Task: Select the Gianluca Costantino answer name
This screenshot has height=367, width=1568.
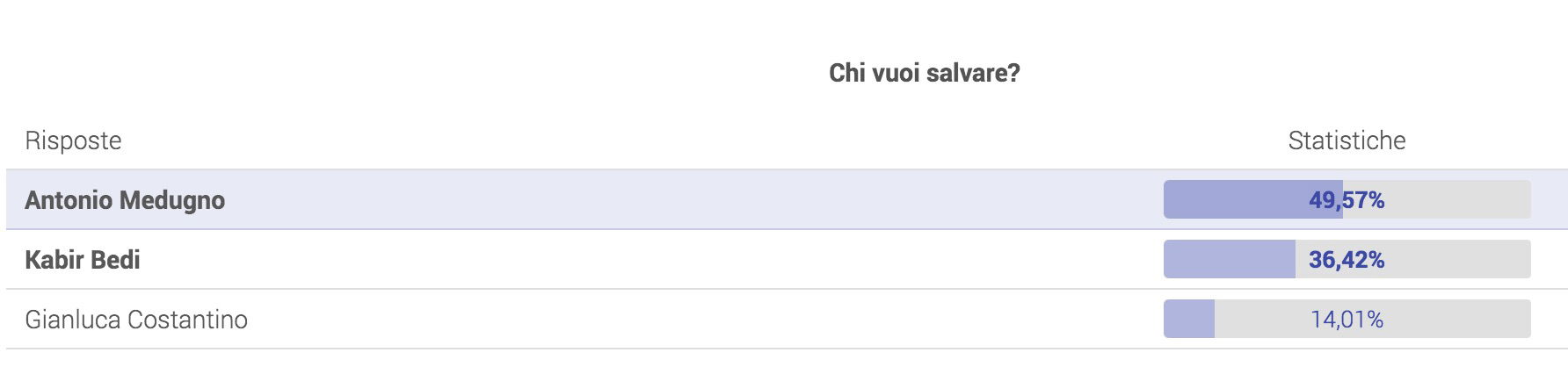Action: click(136, 320)
